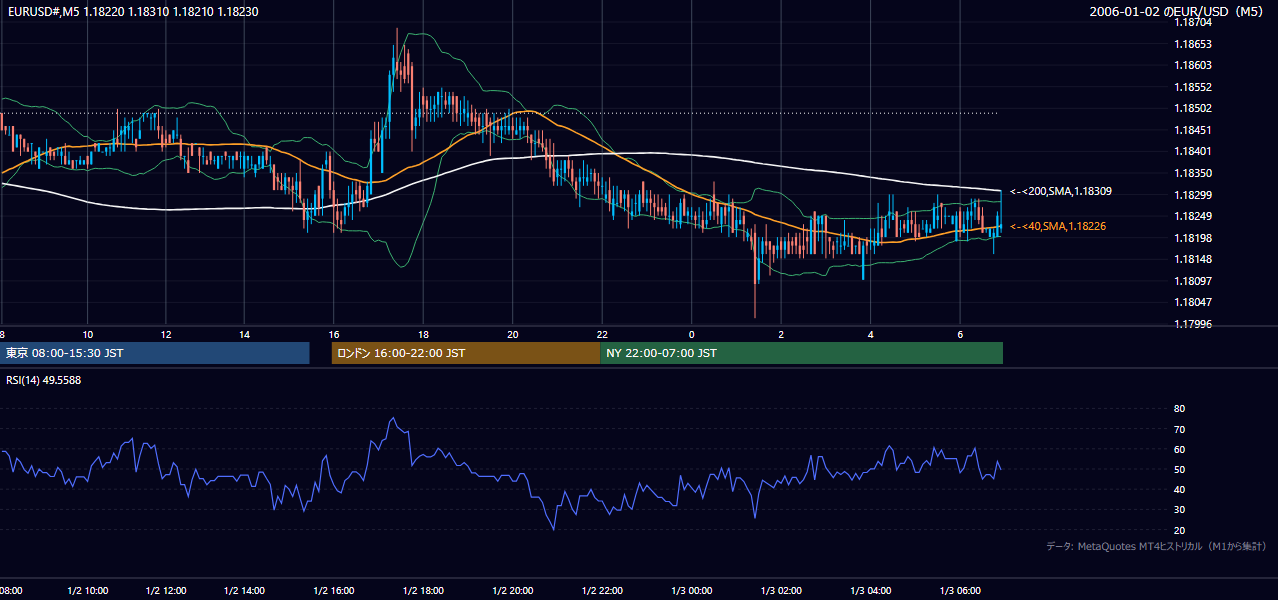1278x600 pixels.
Task: Click the 1/2 14:00 bottom time label
Action: pos(244,590)
